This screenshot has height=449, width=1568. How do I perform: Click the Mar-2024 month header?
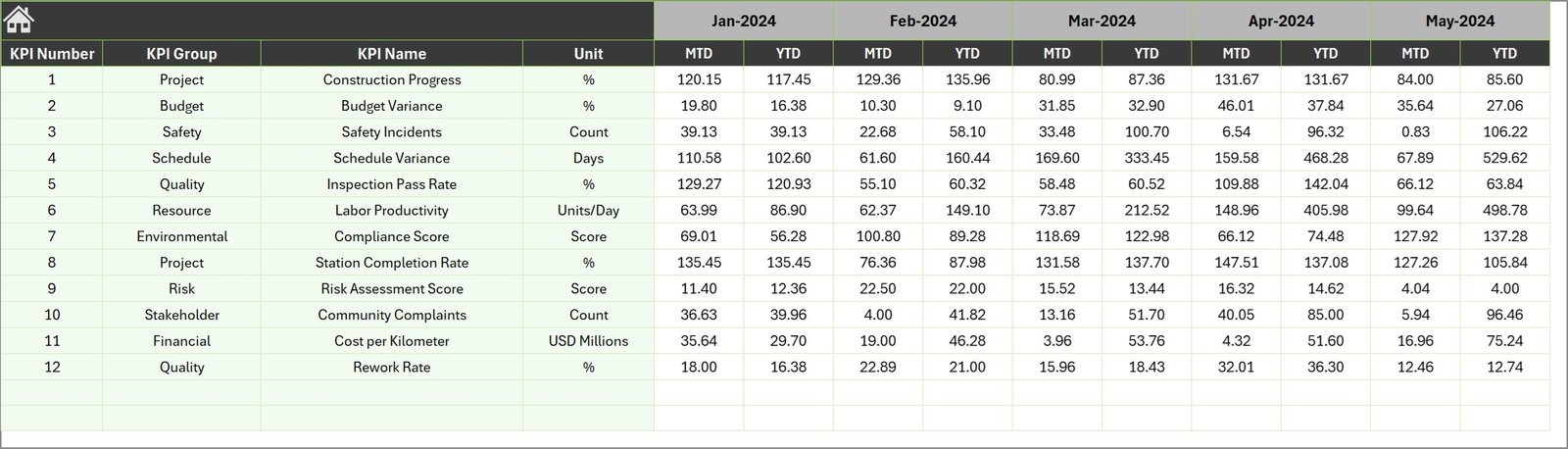1102,21
